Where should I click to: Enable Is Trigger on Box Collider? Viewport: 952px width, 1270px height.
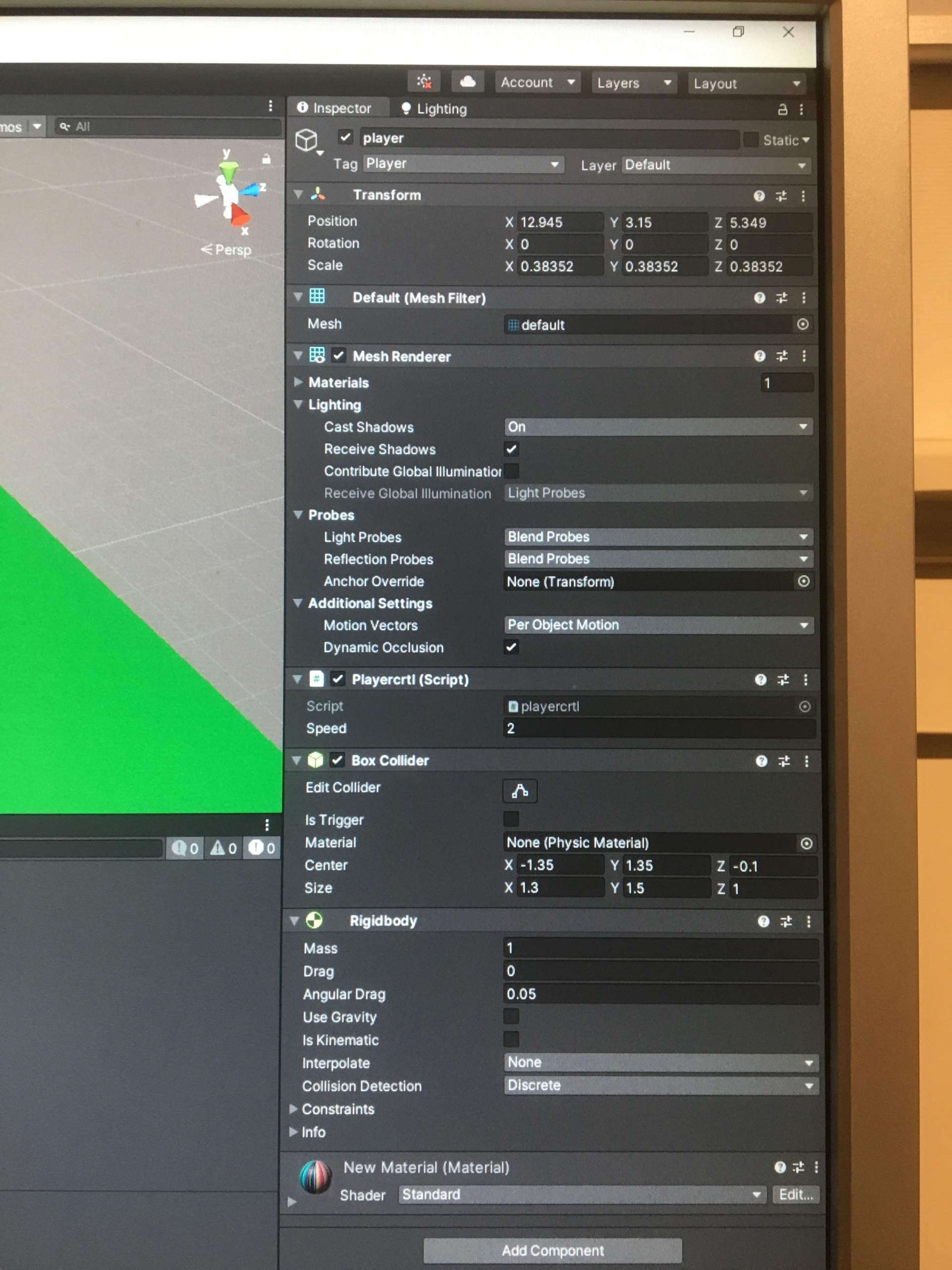click(x=509, y=820)
